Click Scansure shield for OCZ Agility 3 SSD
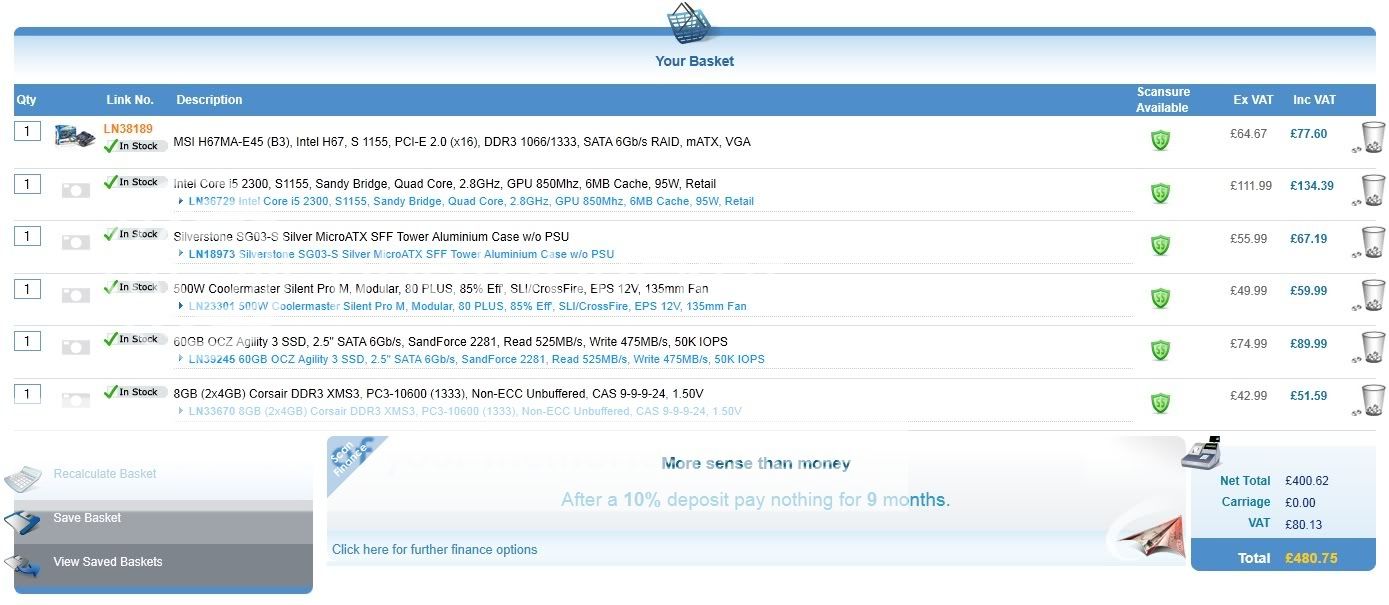This screenshot has height=605, width=1389. coord(1160,350)
